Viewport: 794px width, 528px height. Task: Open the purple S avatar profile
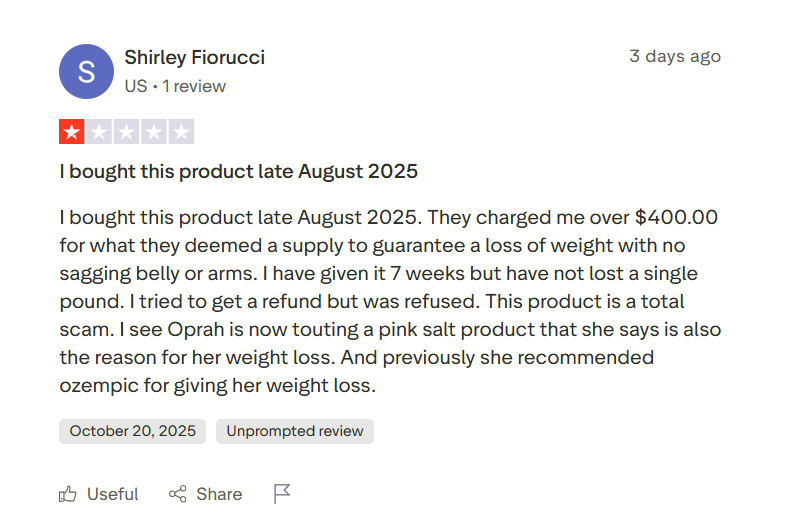86,71
